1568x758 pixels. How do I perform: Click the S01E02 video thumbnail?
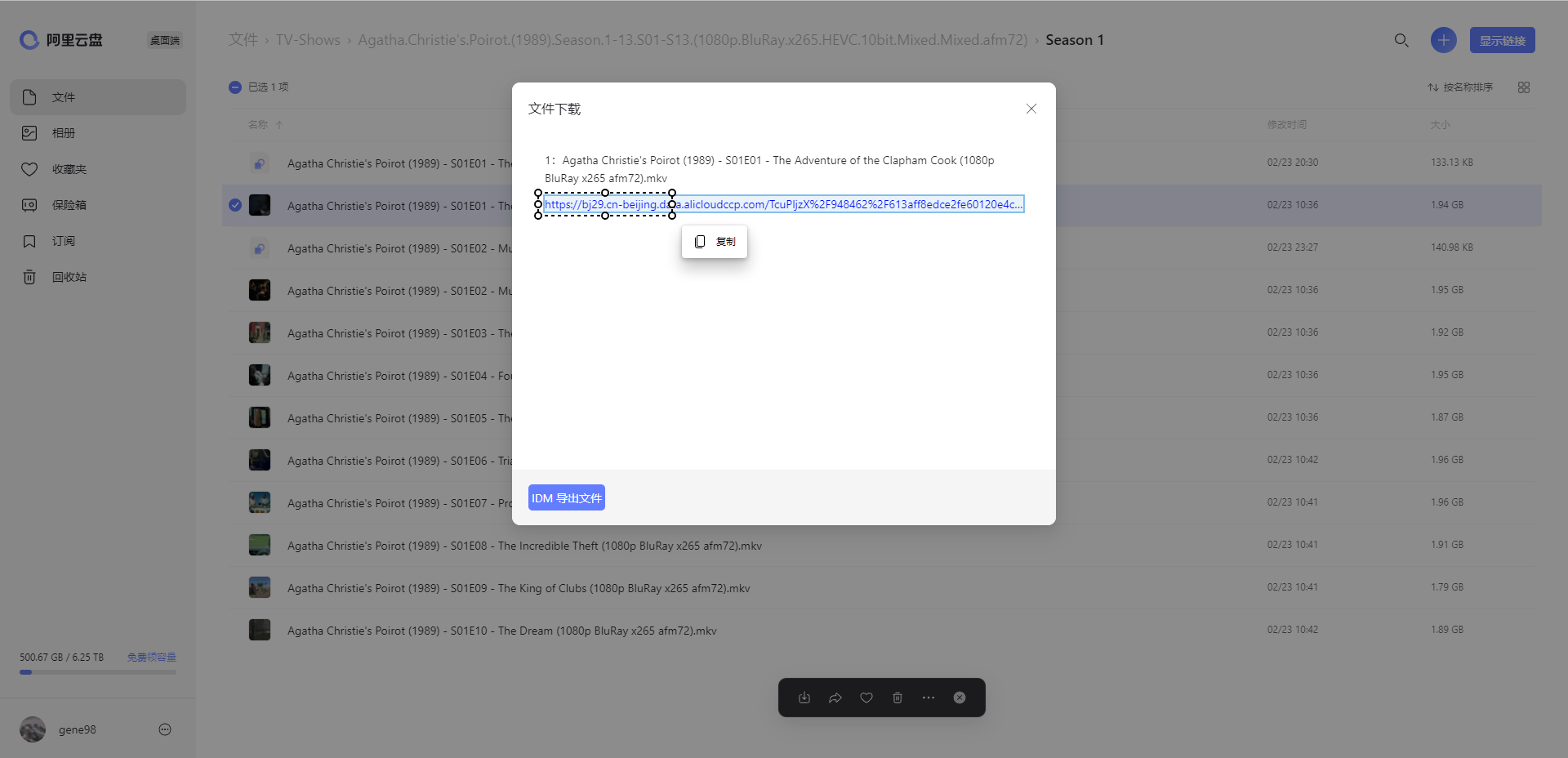[260, 290]
